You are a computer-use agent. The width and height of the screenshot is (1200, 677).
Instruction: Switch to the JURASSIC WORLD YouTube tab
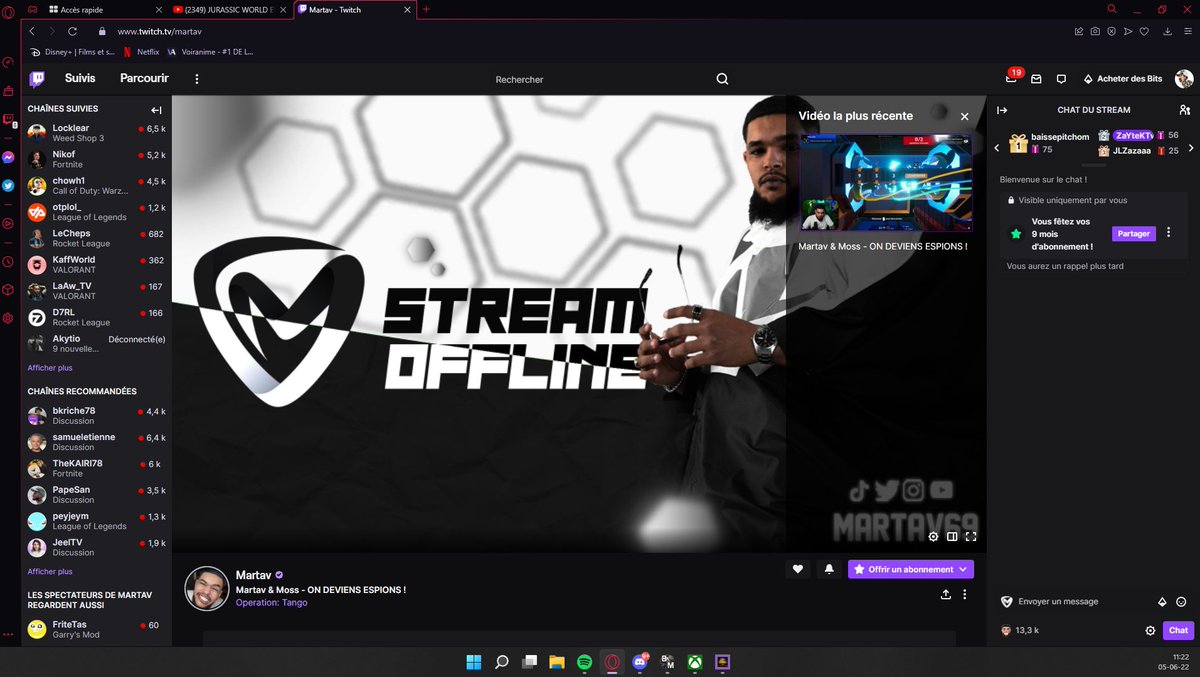231,9
